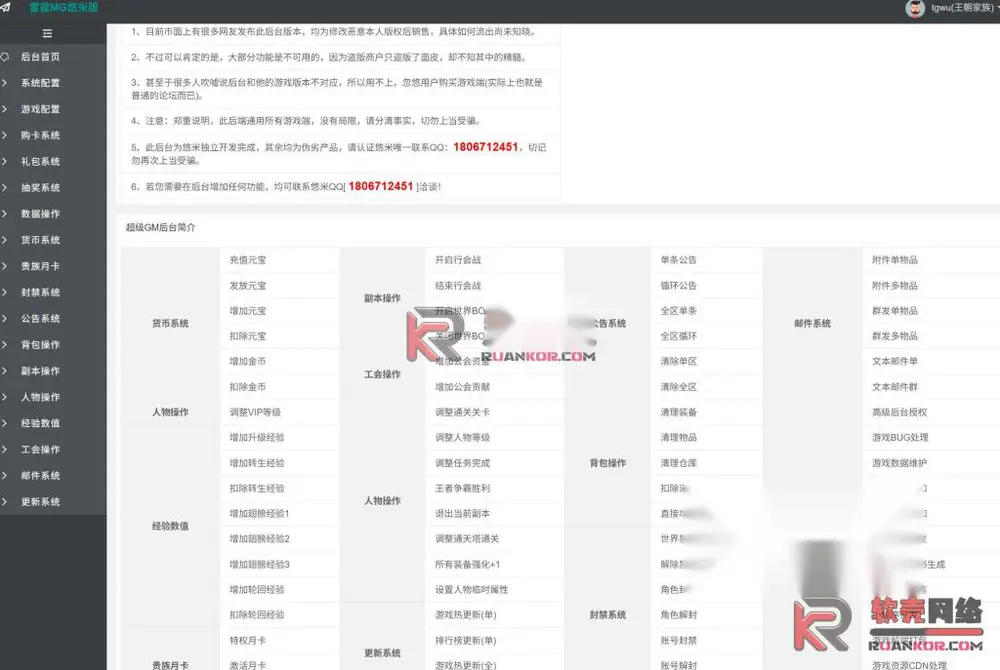Click QQ number 1806712451 in notice 6
Screen dimensions: 1000x670
tap(381, 186)
